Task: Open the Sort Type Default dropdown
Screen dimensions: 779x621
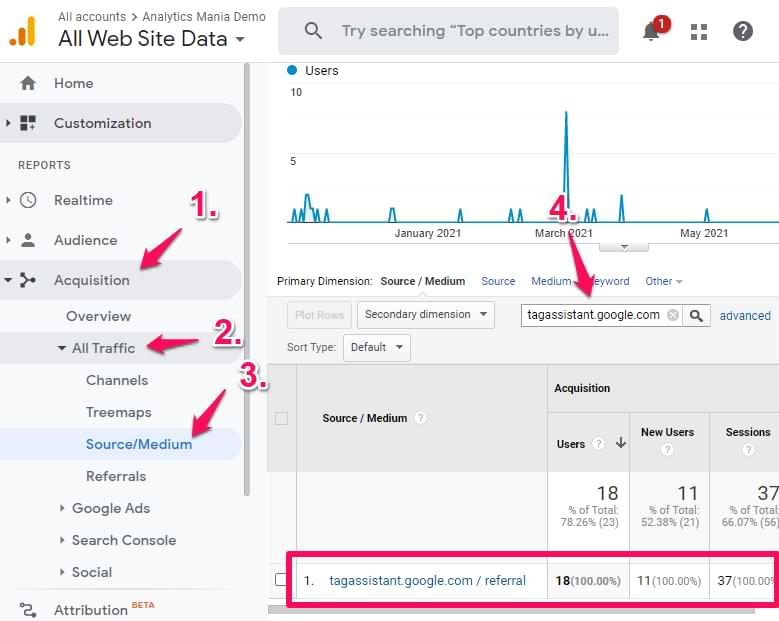Action: [x=376, y=347]
